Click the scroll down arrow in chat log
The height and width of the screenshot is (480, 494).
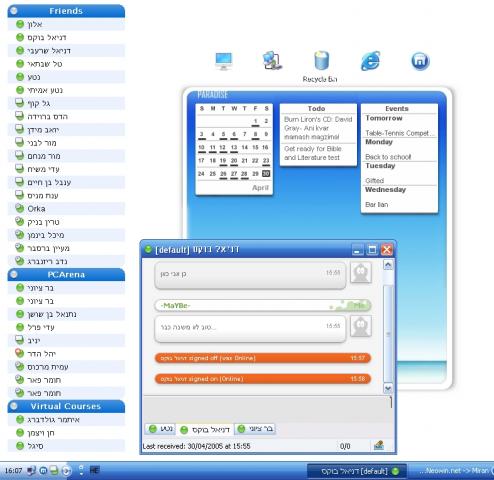pyautogui.click(x=388, y=388)
